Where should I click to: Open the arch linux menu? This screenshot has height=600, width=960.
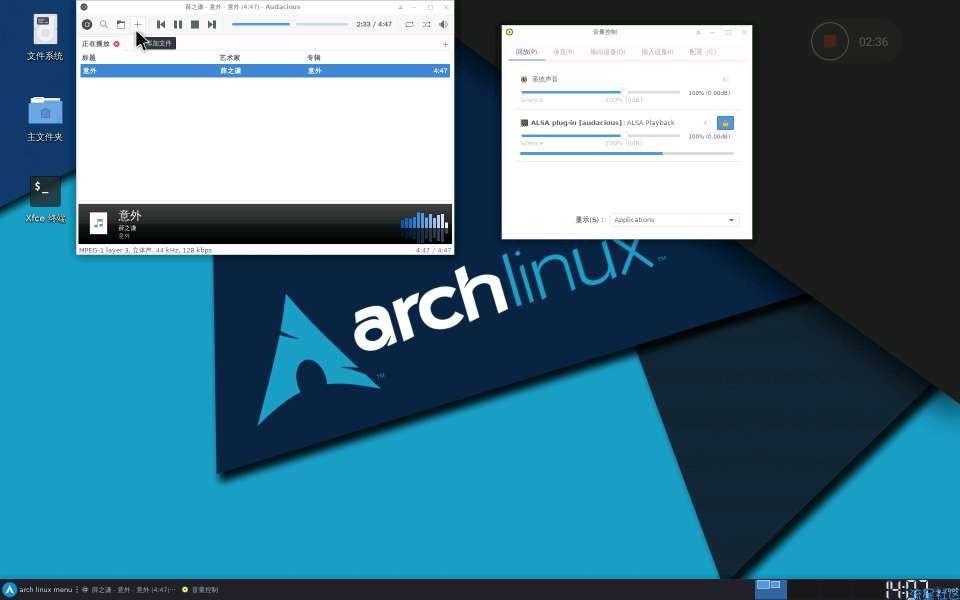[x=38, y=590]
